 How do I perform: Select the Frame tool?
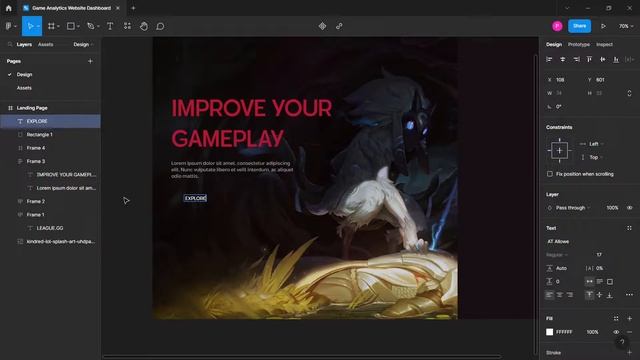(51, 26)
